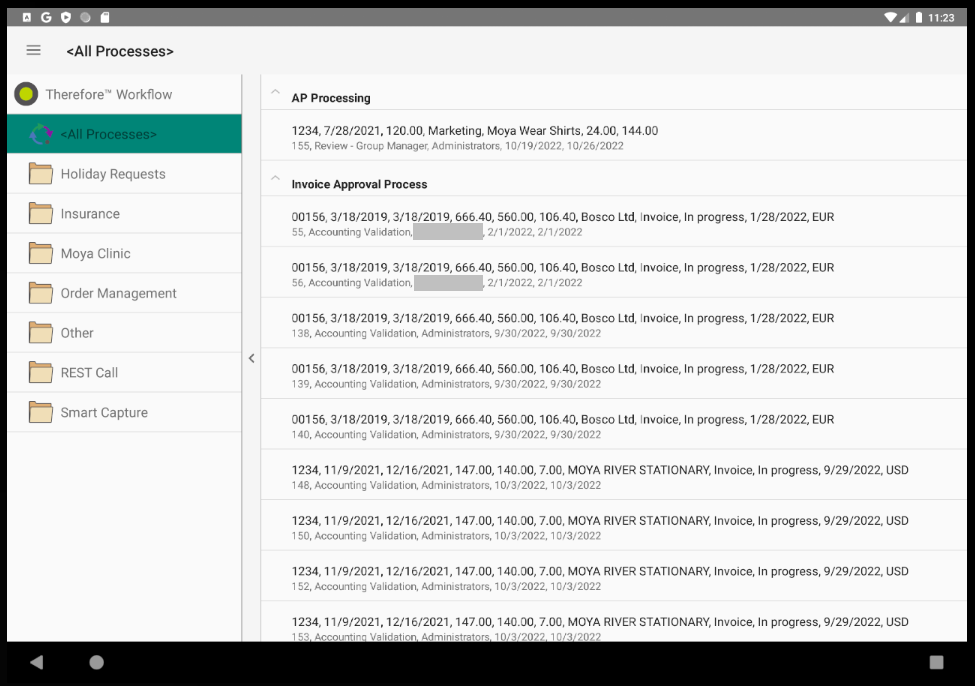Click the Order Management folder icon
Viewport: 975px width, 686px height.
(x=41, y=293)
